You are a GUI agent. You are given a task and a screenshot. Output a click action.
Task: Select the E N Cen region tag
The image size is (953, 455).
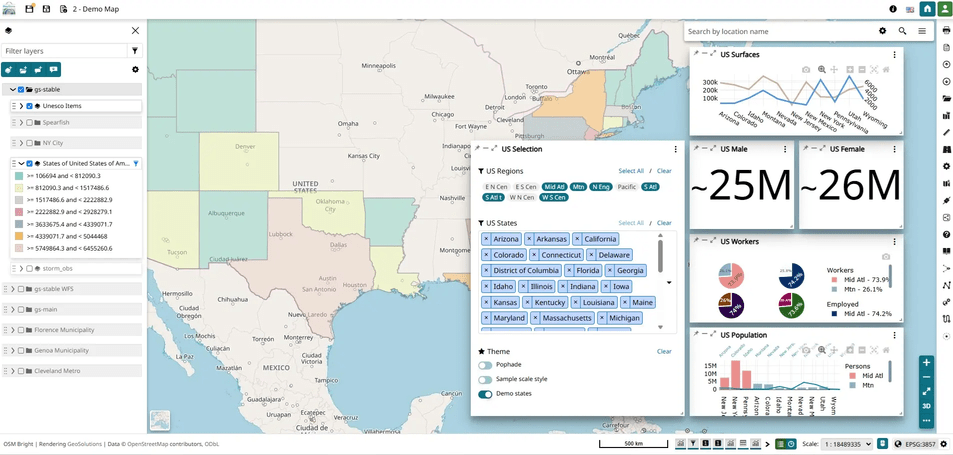click(497, 186)
